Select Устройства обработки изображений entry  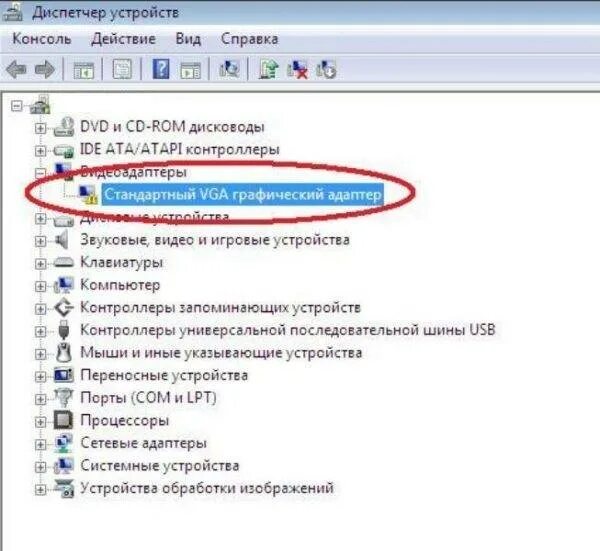(207, 488)
